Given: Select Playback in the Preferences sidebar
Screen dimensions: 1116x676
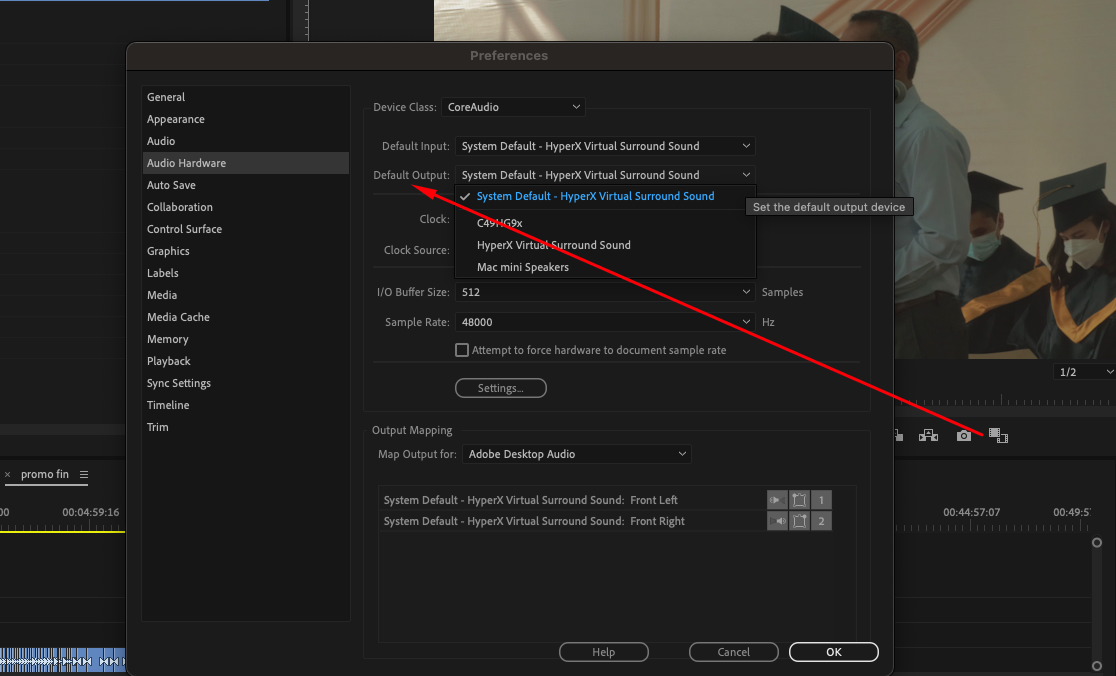Looking at the screenshot, I should [x=168, y=361].
